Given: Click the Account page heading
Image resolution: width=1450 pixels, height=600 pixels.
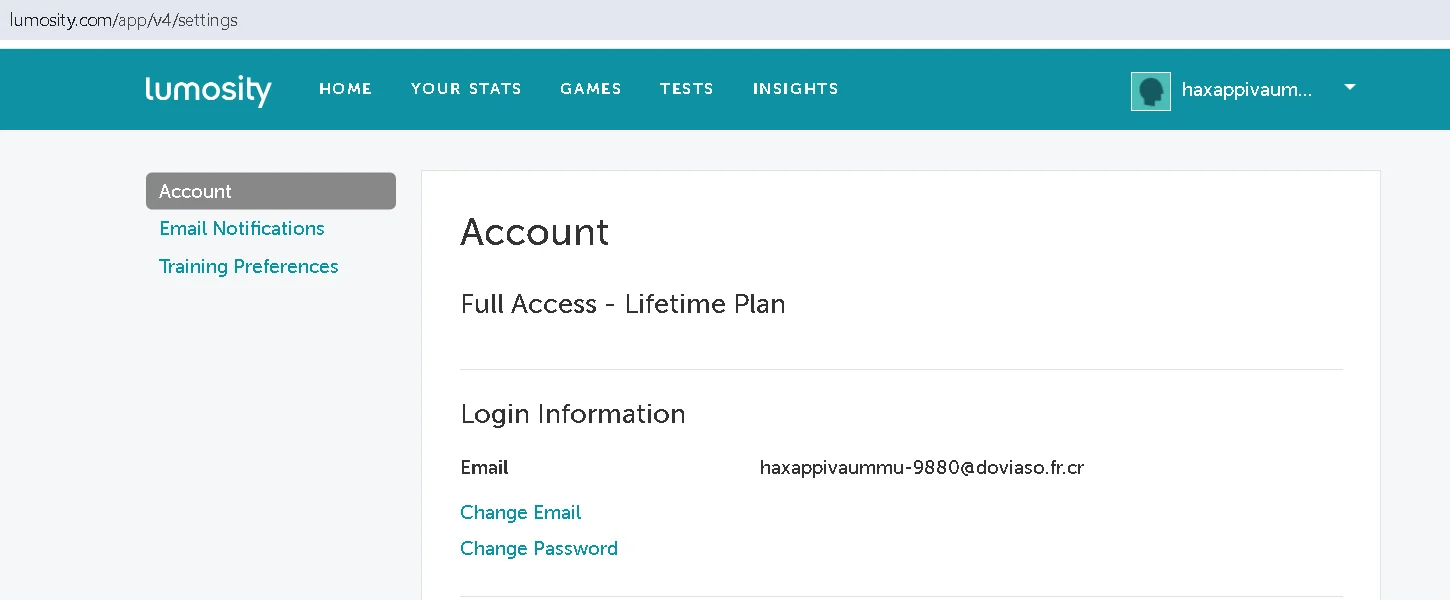Looking at the screenshot, I should (x=535, y=232).
